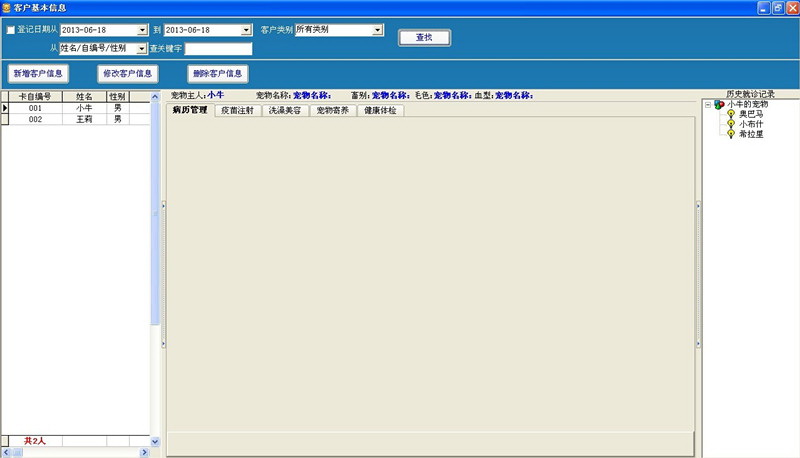Viewport: 800px width, 458px height.
Task: Switch to the 疫苗注射 tab
Action: click(238, 110)
